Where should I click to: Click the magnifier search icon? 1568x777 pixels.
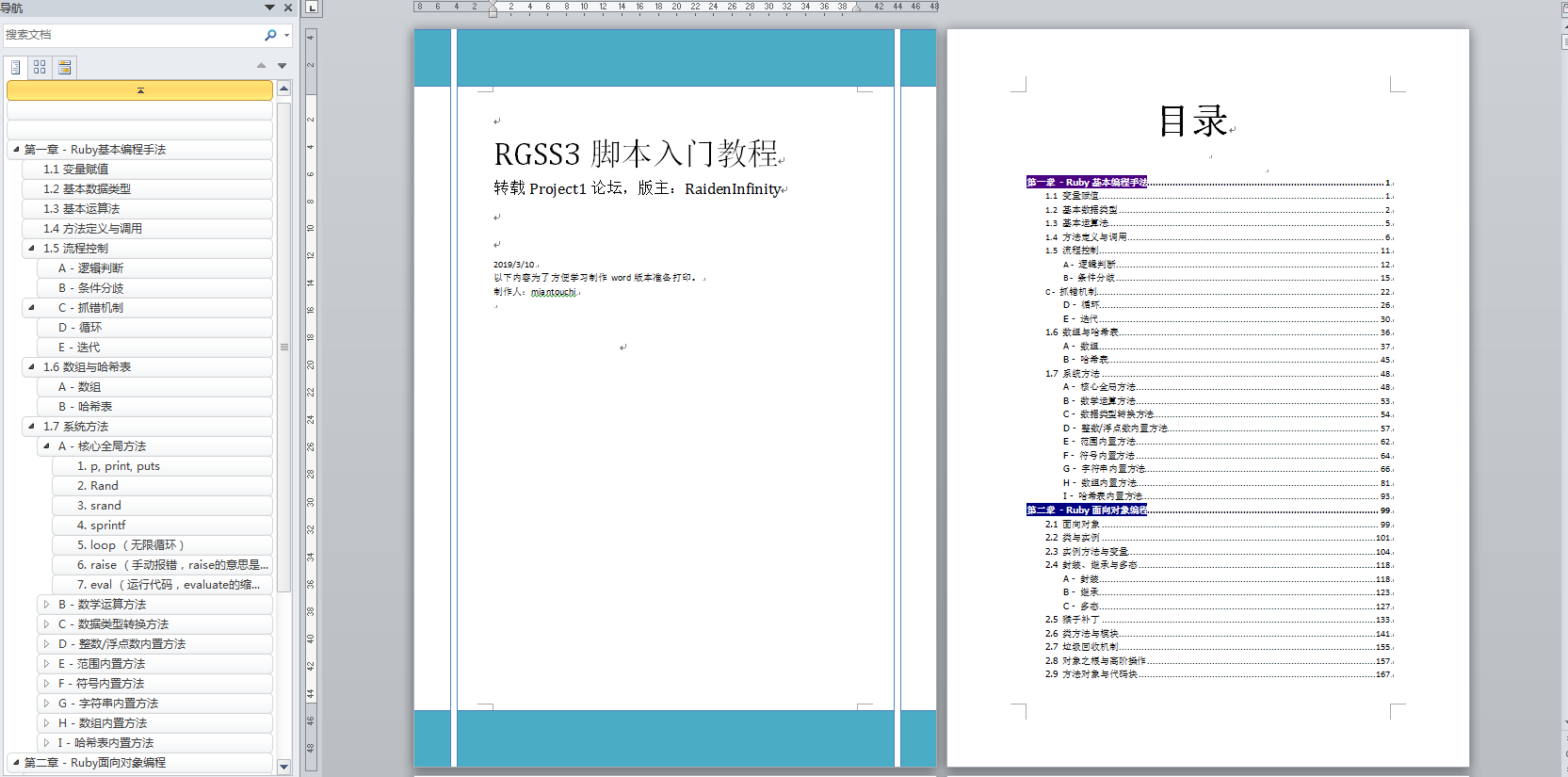(x=270, y=35)
